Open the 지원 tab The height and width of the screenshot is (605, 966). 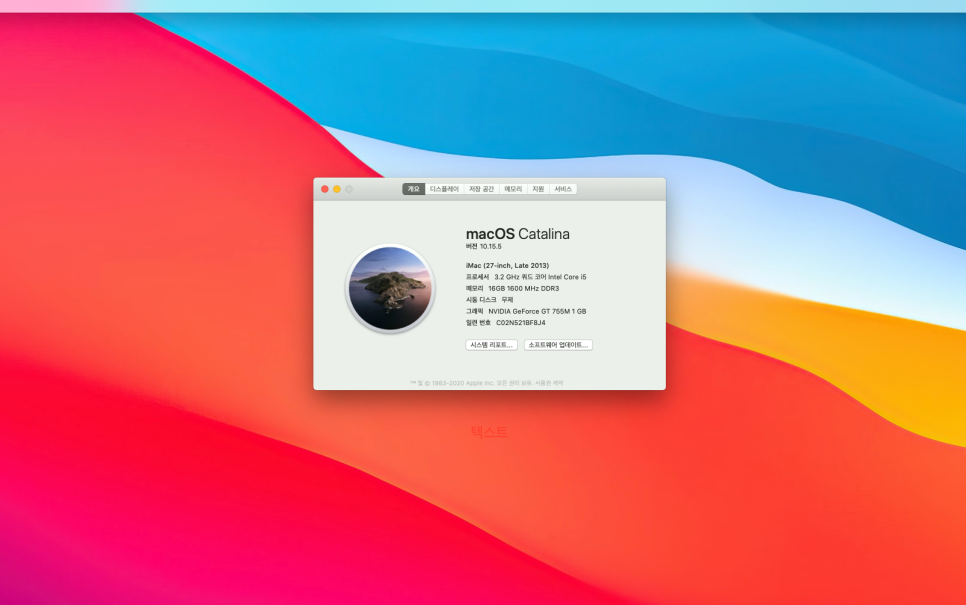pos(538,189)
